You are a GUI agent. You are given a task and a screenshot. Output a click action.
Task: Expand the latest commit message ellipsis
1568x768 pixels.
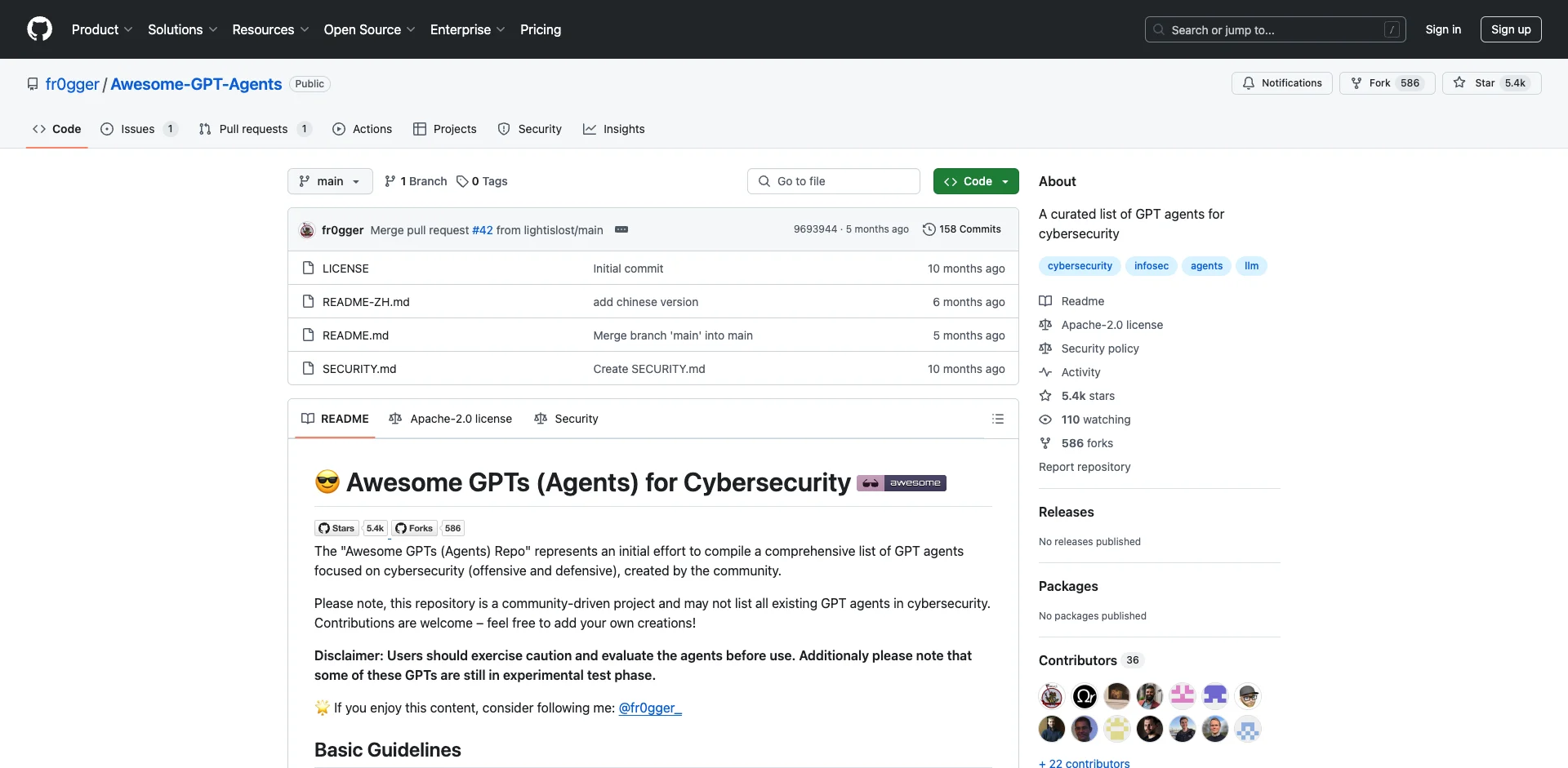pyautogui.click(x=621, y=229)
